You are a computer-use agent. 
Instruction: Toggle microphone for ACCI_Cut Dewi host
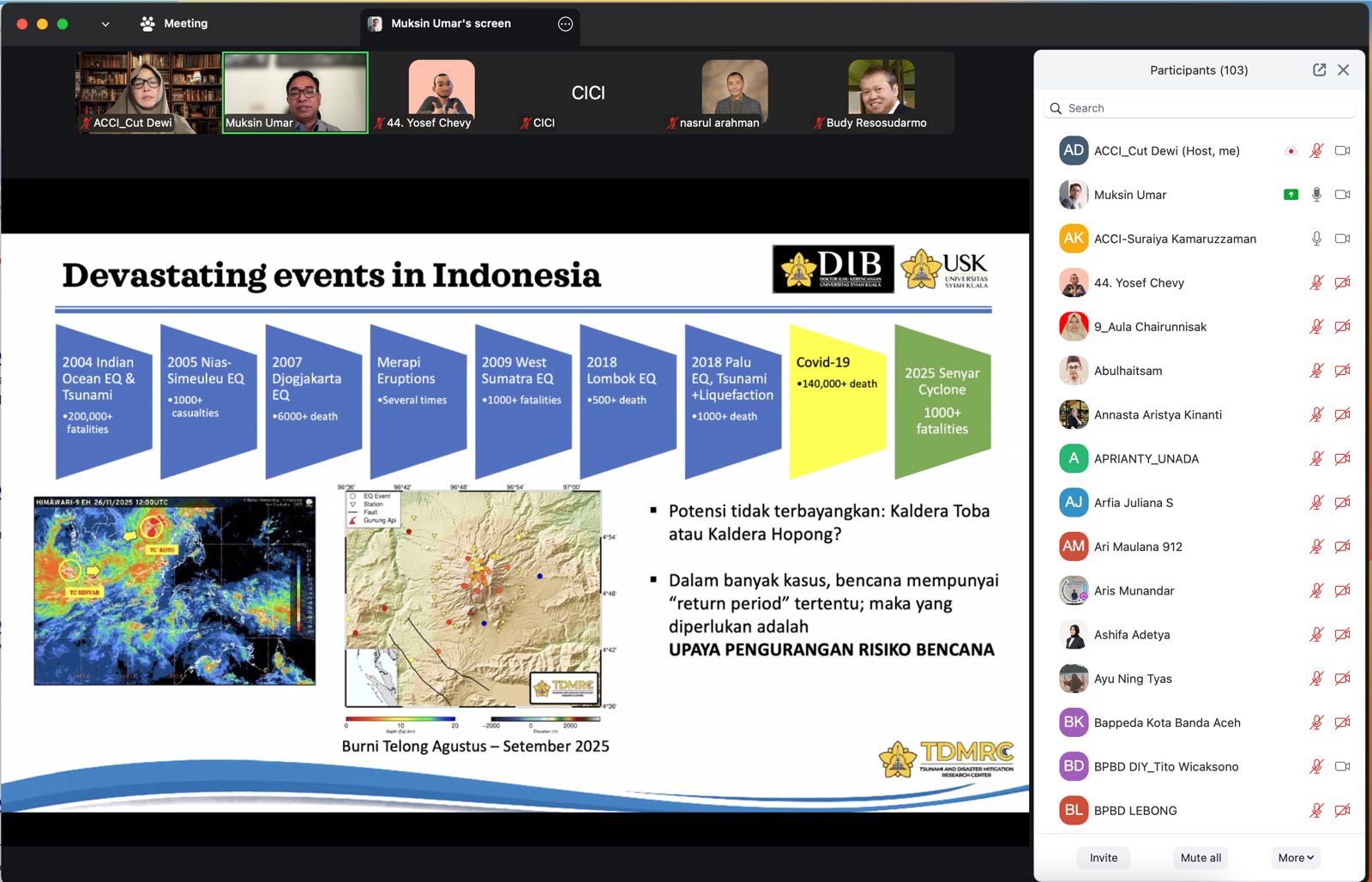pos(1316,151)
